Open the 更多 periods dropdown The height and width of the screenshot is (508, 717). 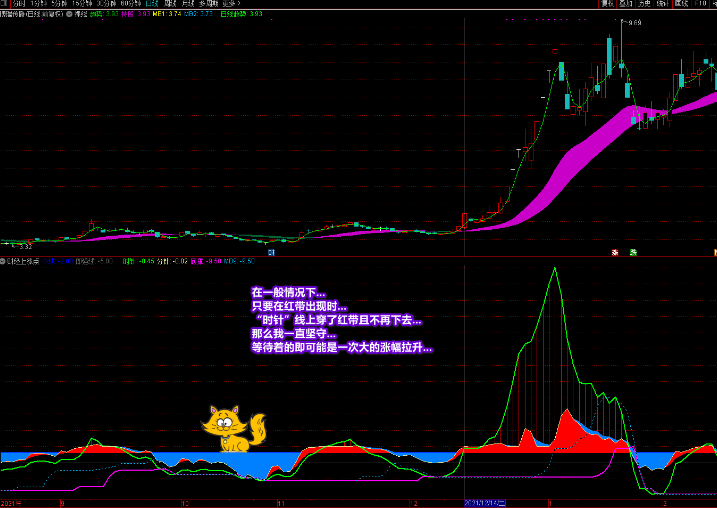point(226,4)
